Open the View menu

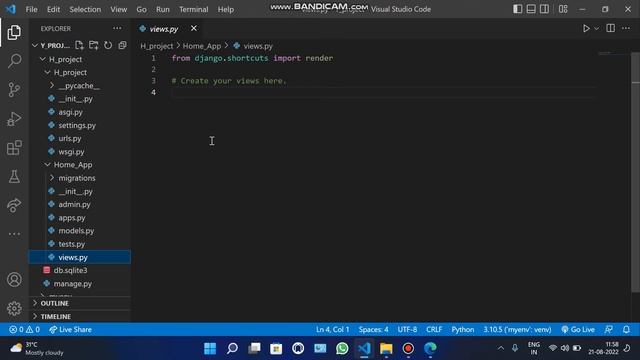[118, 9]
